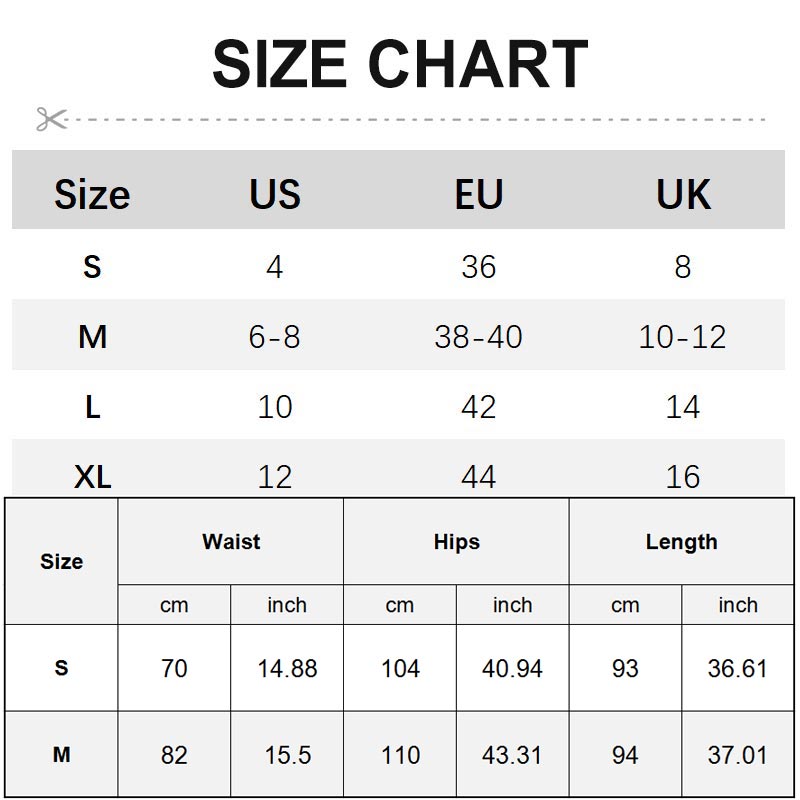Click the length cm value 93
This screenshot has width=800, height=800.
625,668
